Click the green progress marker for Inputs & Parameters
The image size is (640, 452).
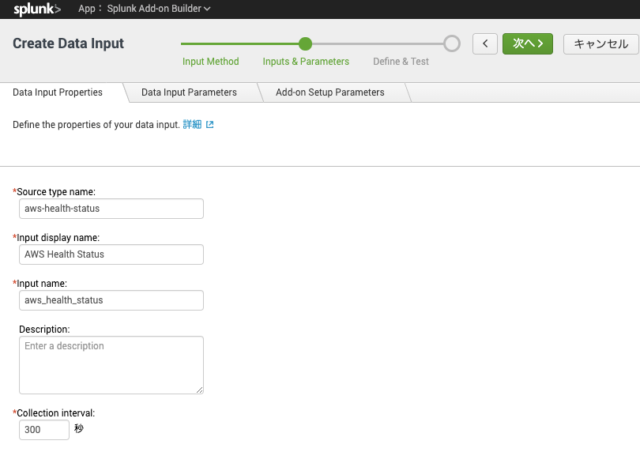305,44
